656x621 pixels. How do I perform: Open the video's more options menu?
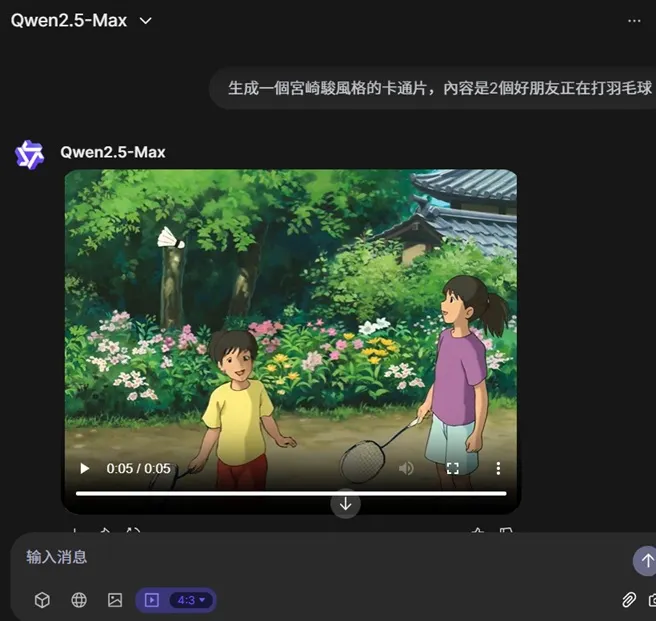click(498, 468)
